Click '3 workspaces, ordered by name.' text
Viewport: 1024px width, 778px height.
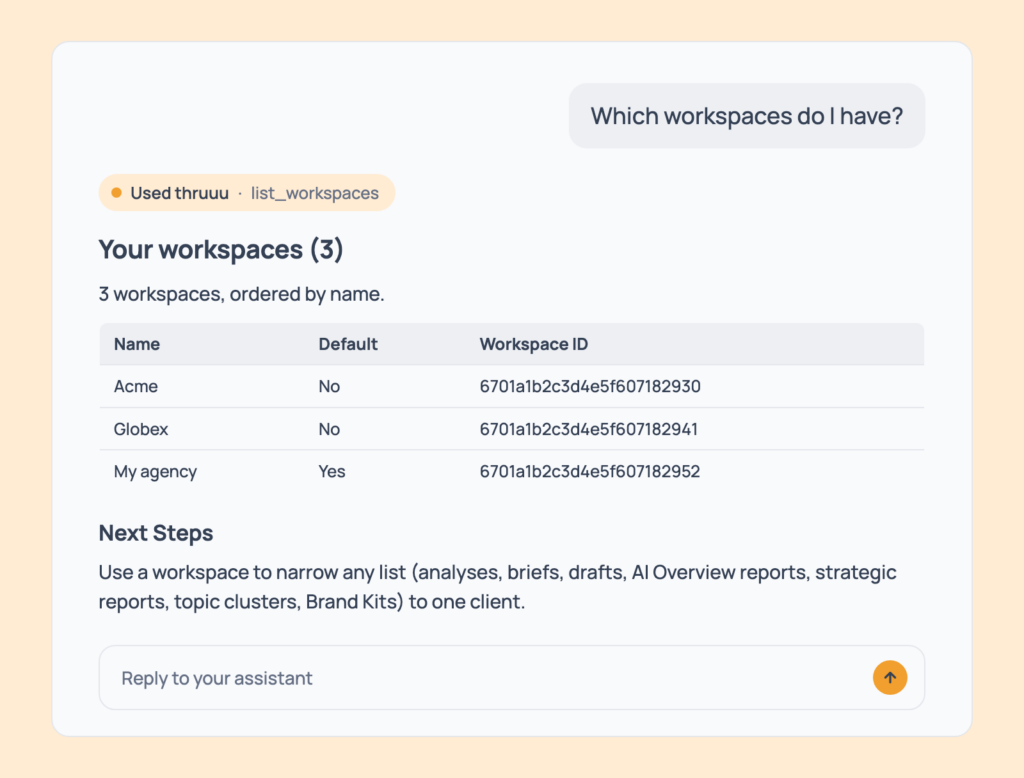(x=242, y=294)
